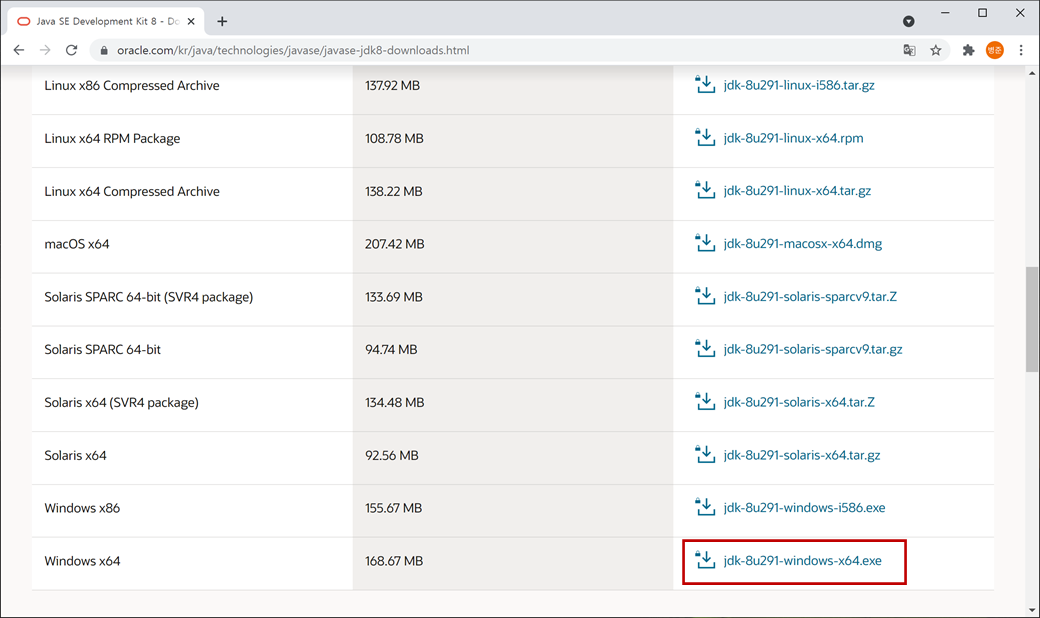Select the 168.67 MB file size

point(394,561)
